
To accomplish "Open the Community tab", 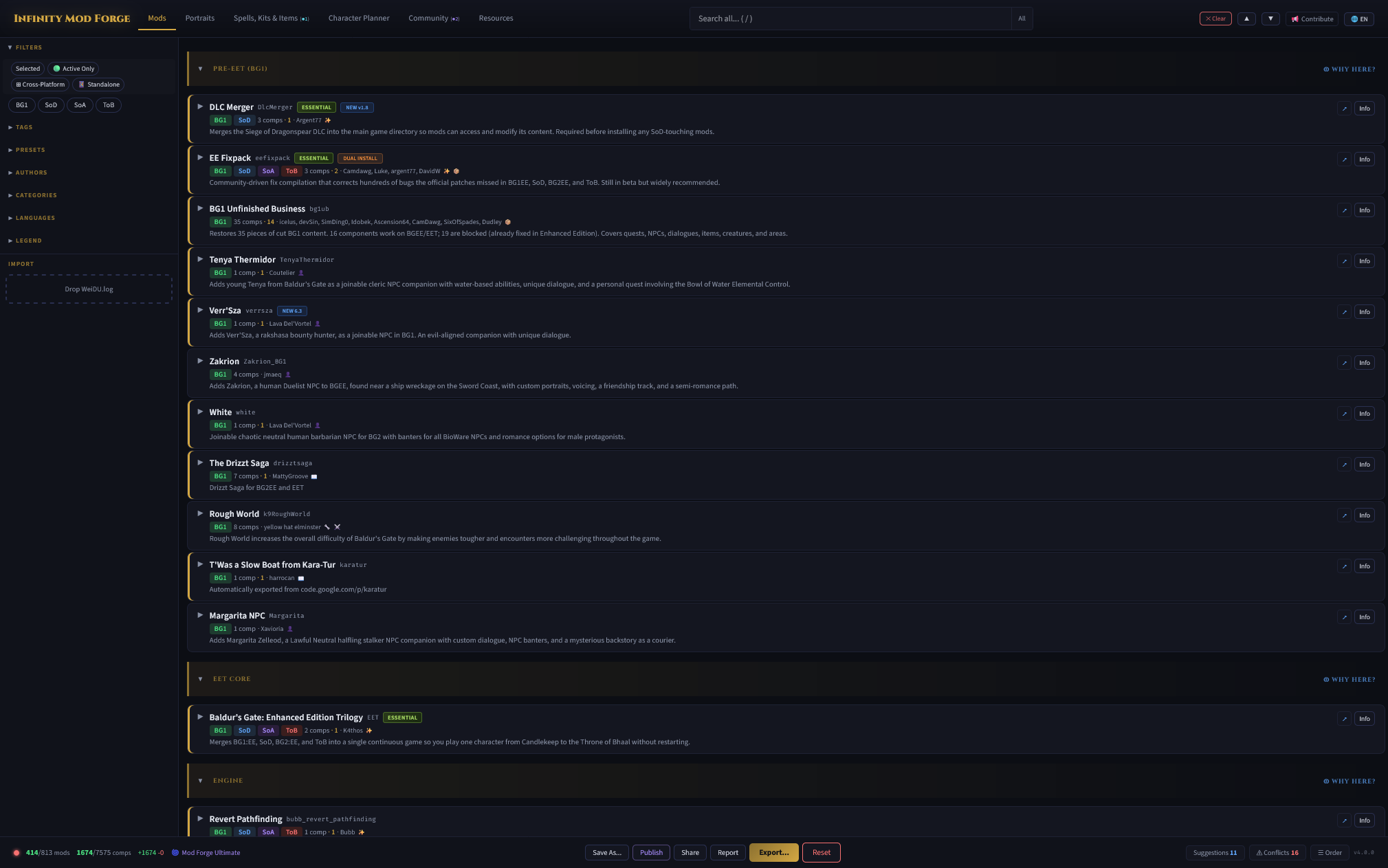I will [x=434, y=19].
